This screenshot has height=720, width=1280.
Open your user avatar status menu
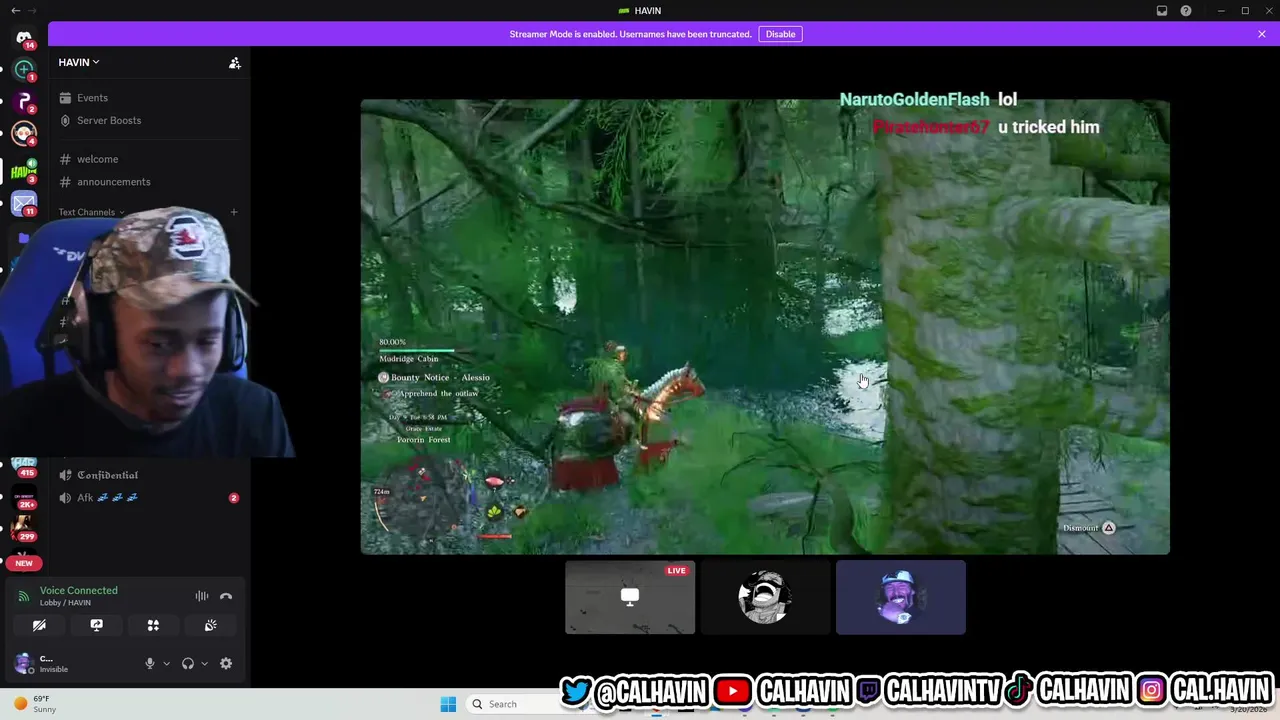coord(23,663)
